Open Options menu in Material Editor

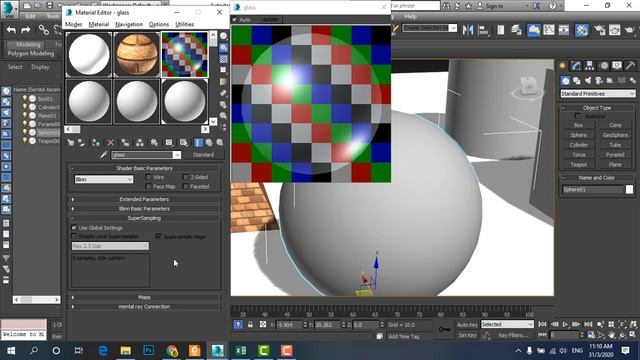[159, 24]
